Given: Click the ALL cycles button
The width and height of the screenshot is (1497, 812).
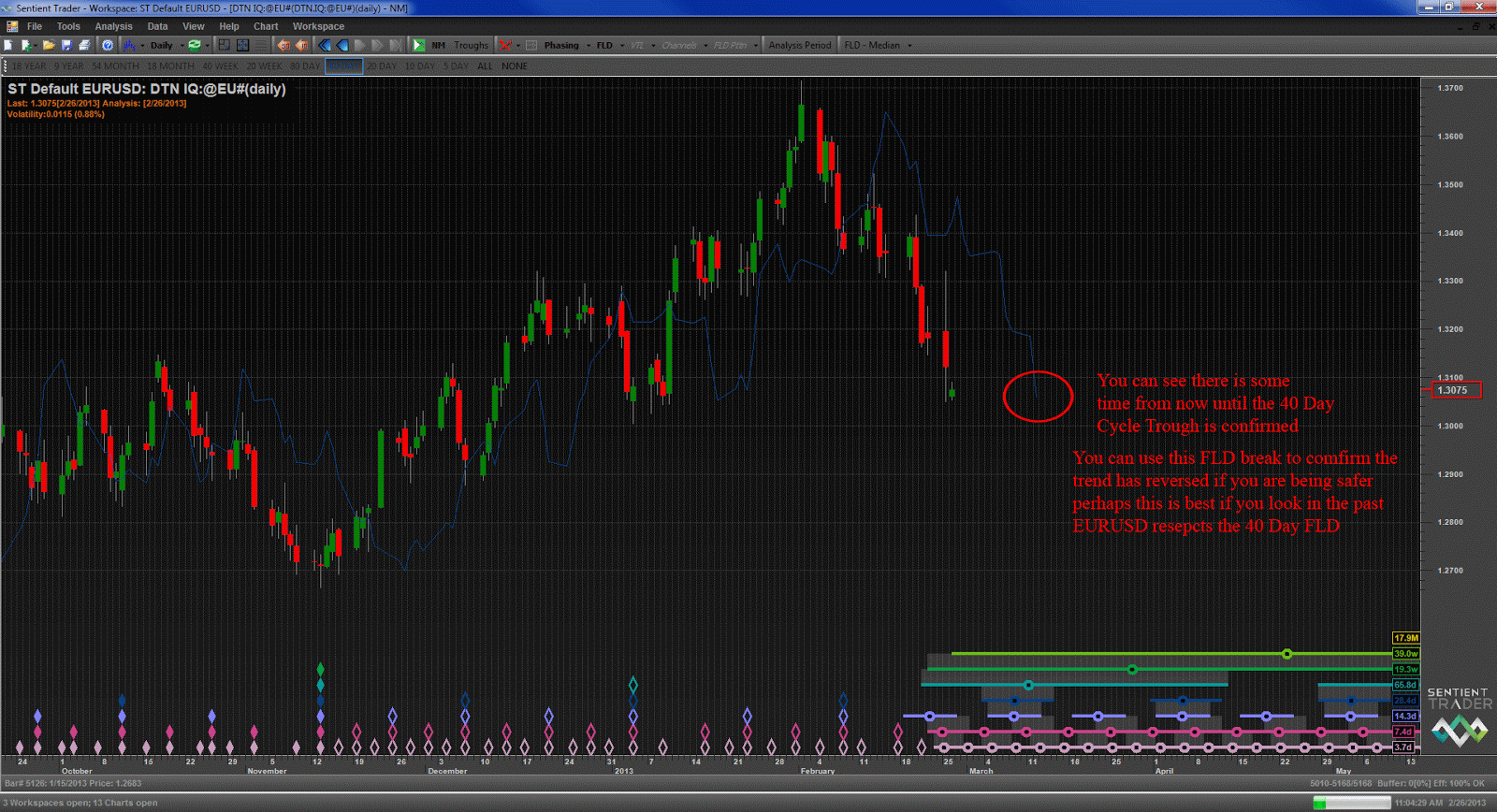Looking at the screenshot, I should [x=485, y=66].
